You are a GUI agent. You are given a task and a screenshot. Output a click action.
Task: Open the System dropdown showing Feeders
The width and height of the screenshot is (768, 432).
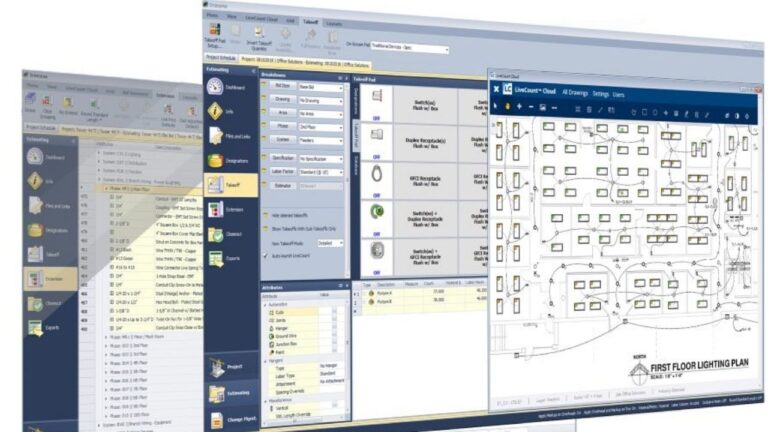pos(321,141)
